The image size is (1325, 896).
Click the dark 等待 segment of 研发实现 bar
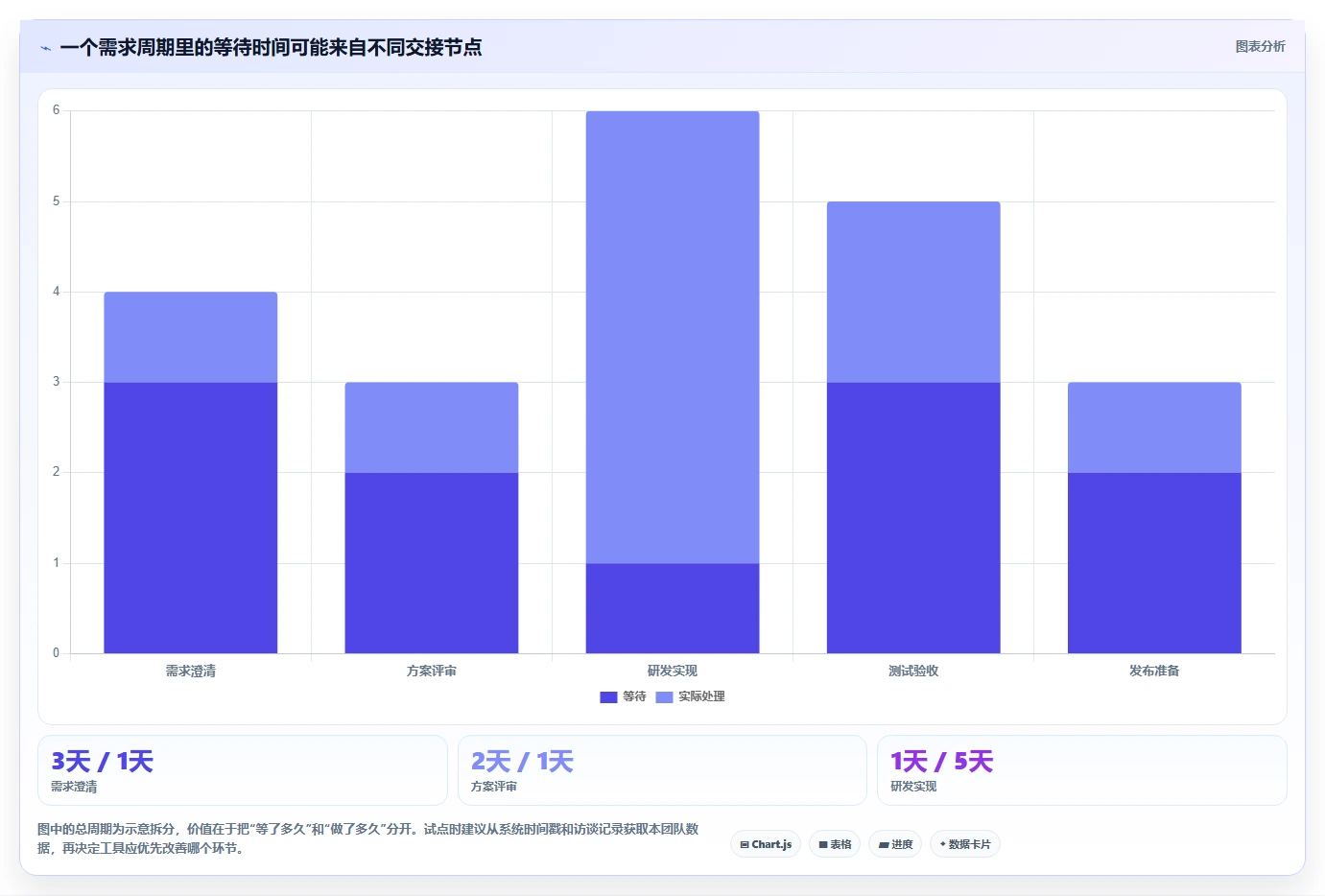pos(673,608)
